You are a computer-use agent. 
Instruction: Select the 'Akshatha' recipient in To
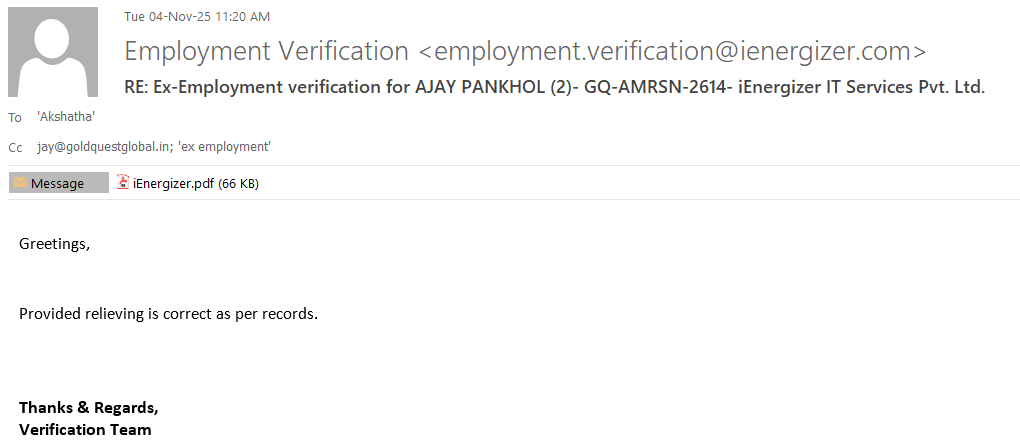[x=66, y=117]
